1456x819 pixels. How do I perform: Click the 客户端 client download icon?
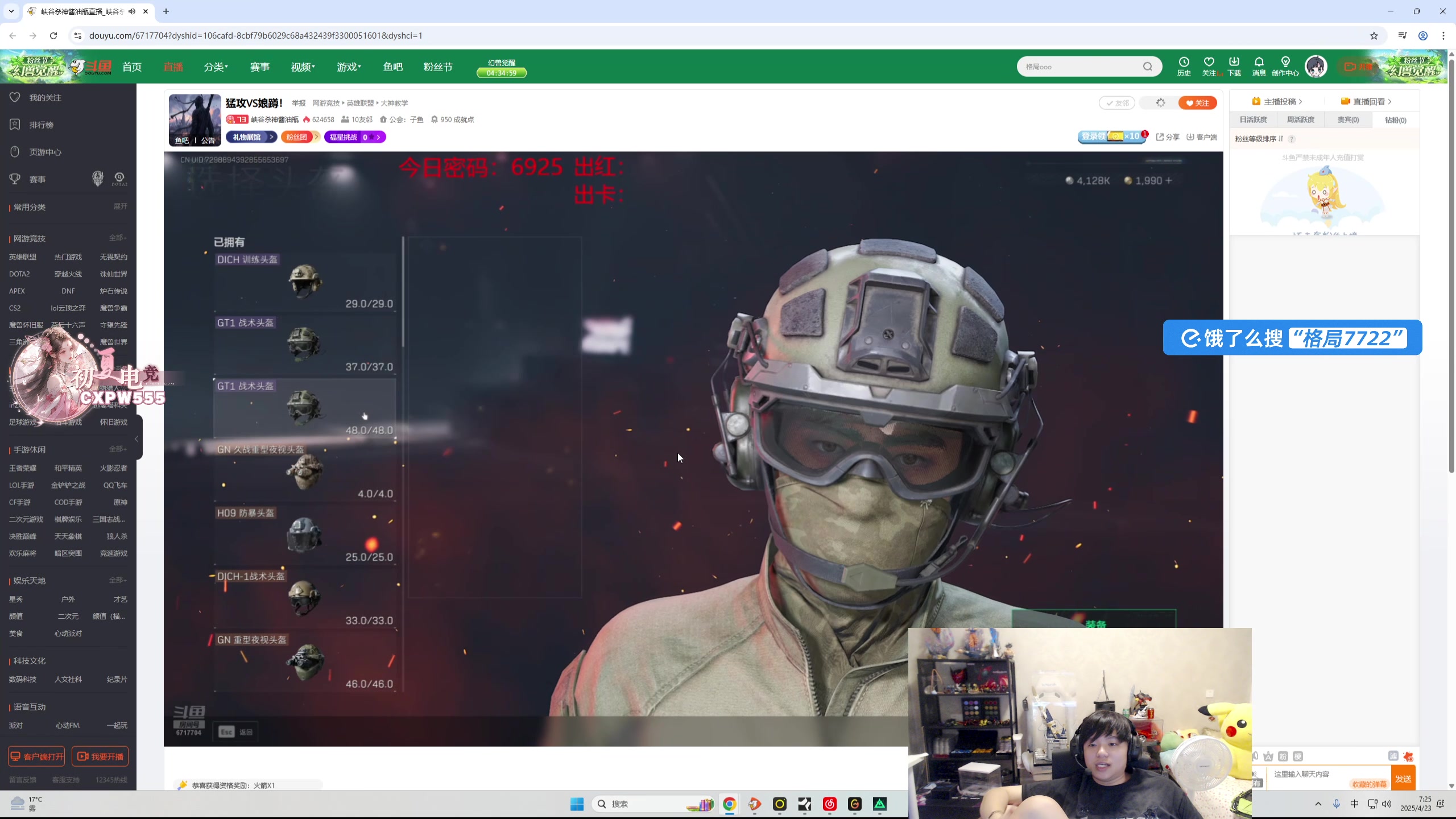tap(1202, 137)
